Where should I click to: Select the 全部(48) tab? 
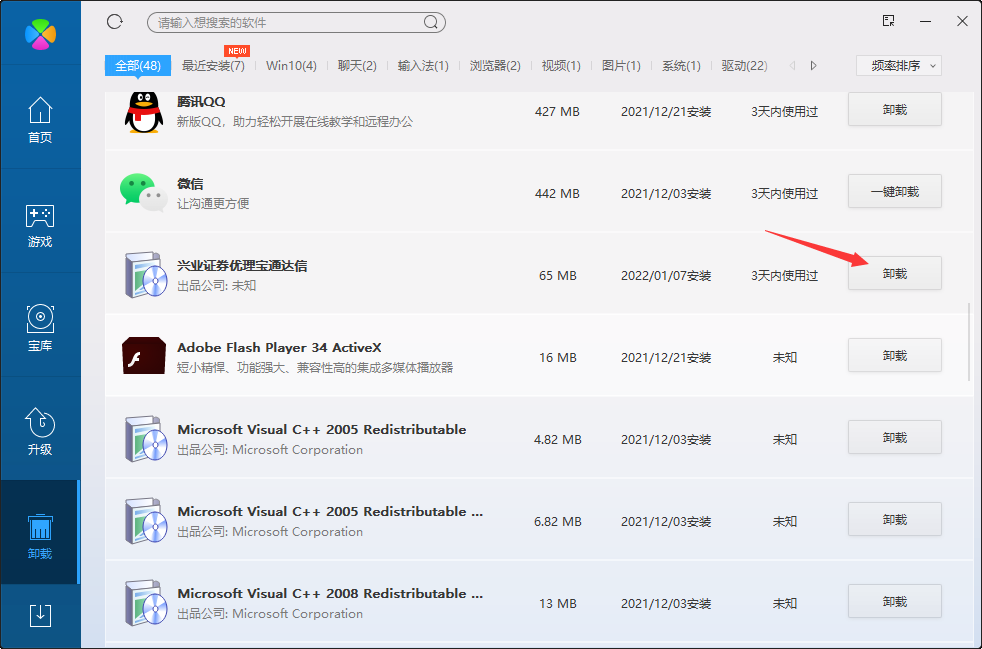[x=138, y=66]
